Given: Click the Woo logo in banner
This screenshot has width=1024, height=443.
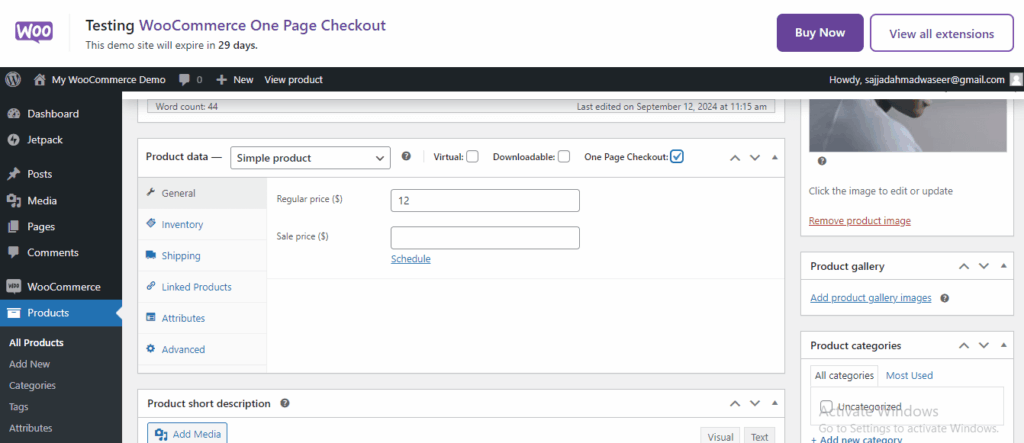Looking at the screenshot, I should tap(34, 31).
